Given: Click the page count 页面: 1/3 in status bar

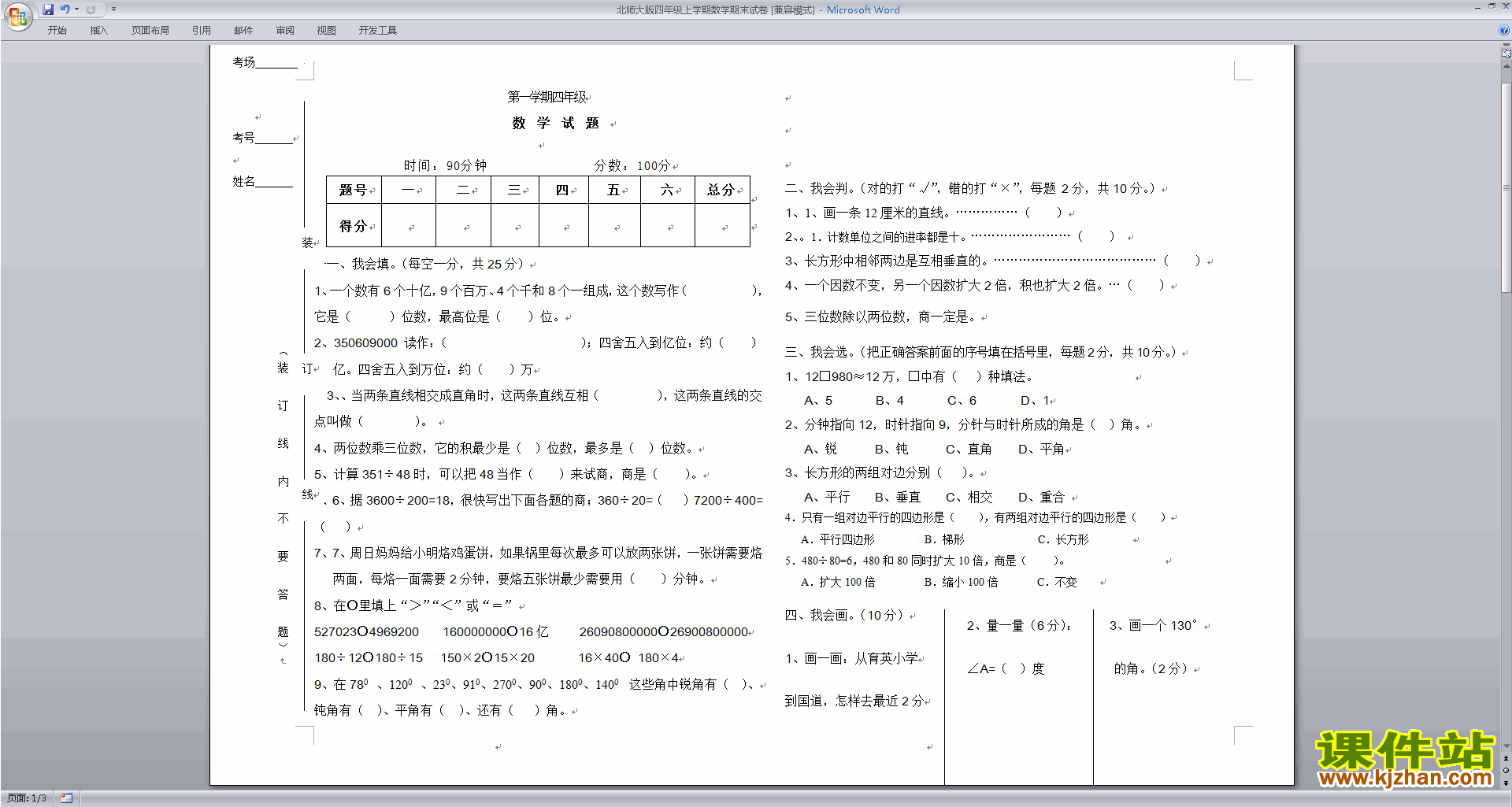Looking at the screenshot, I should 27,798.
